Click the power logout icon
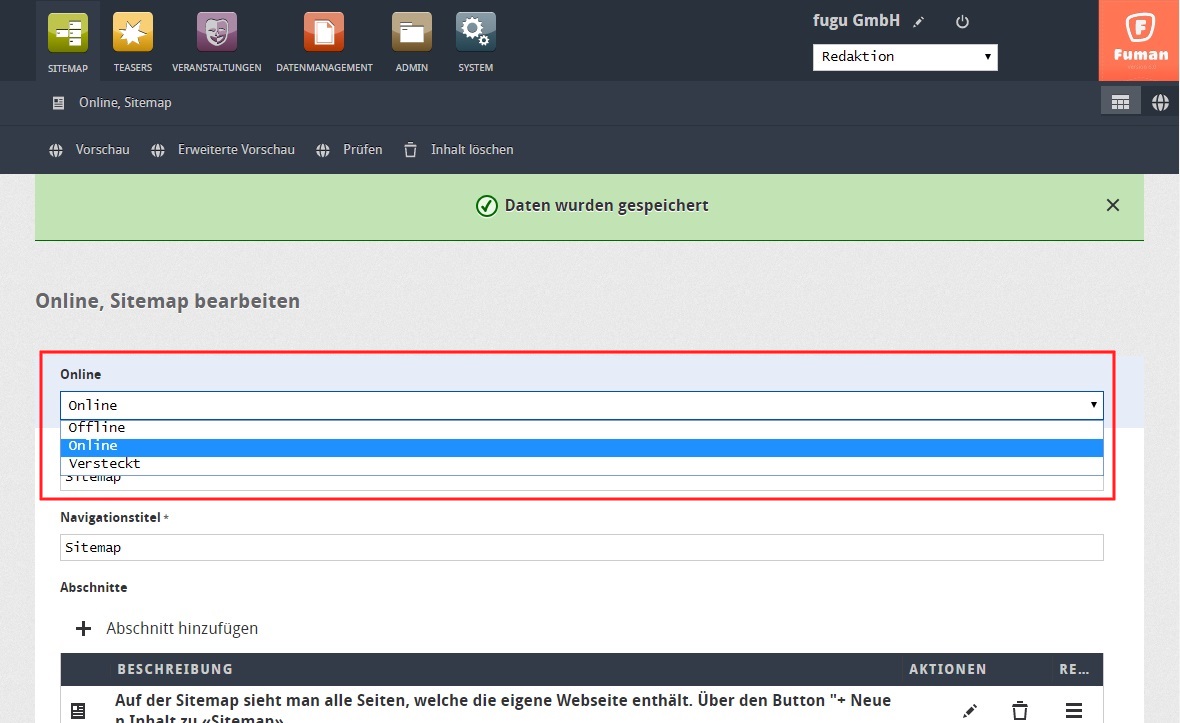This screenshot has width=1180, height=723. [963, 22]
